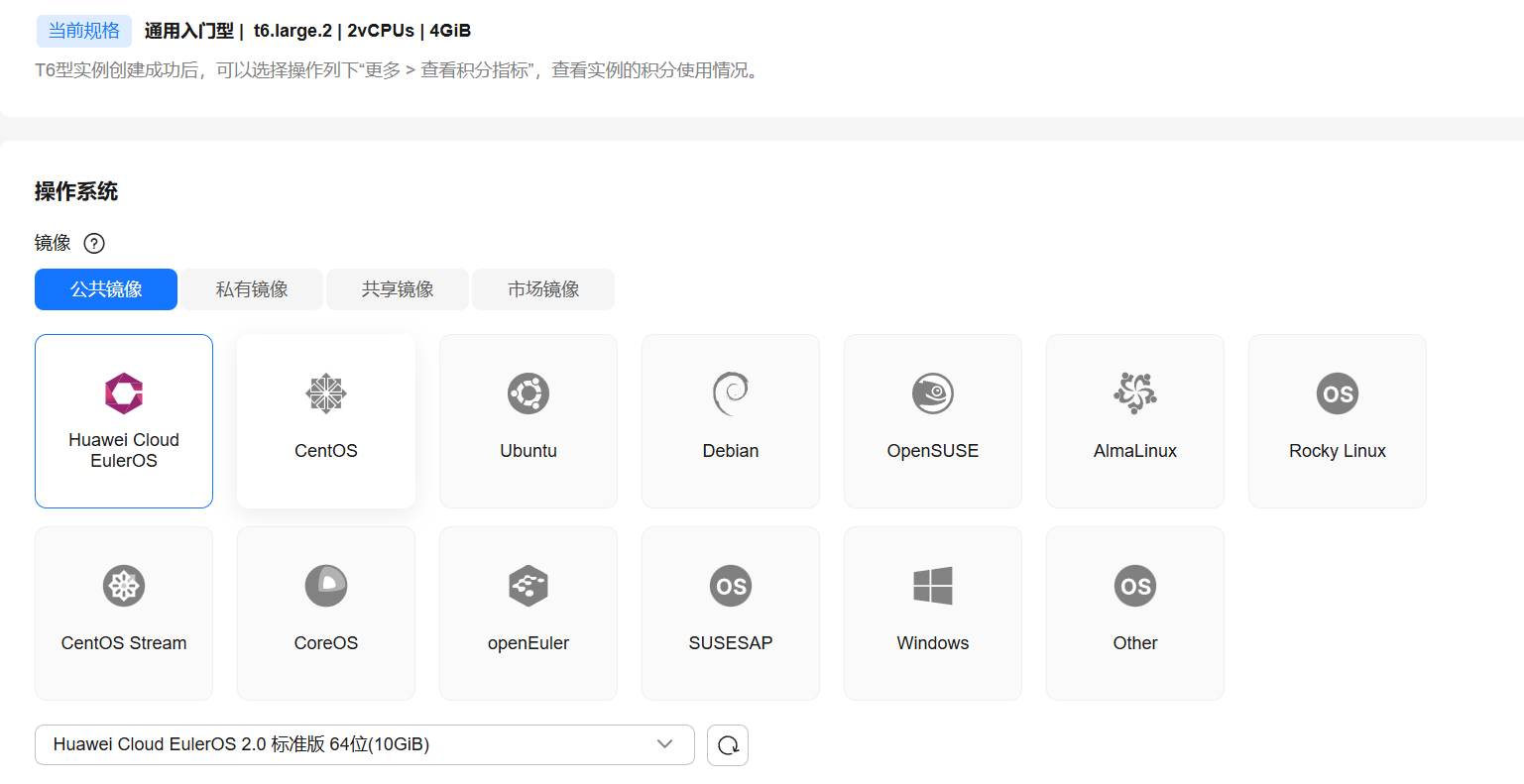Select the AlmaLinux icon

click(1135, 393)
